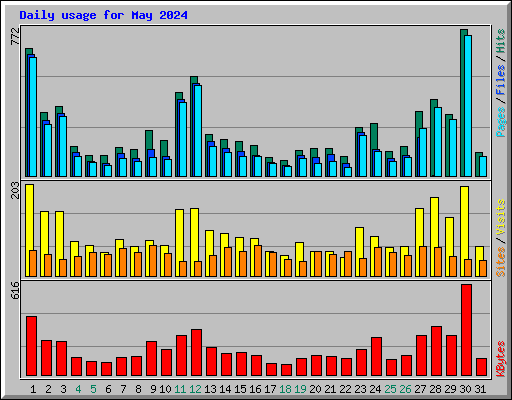Click the Hits legend label
This screenshot has height=400, width=512.
[501, 41]
